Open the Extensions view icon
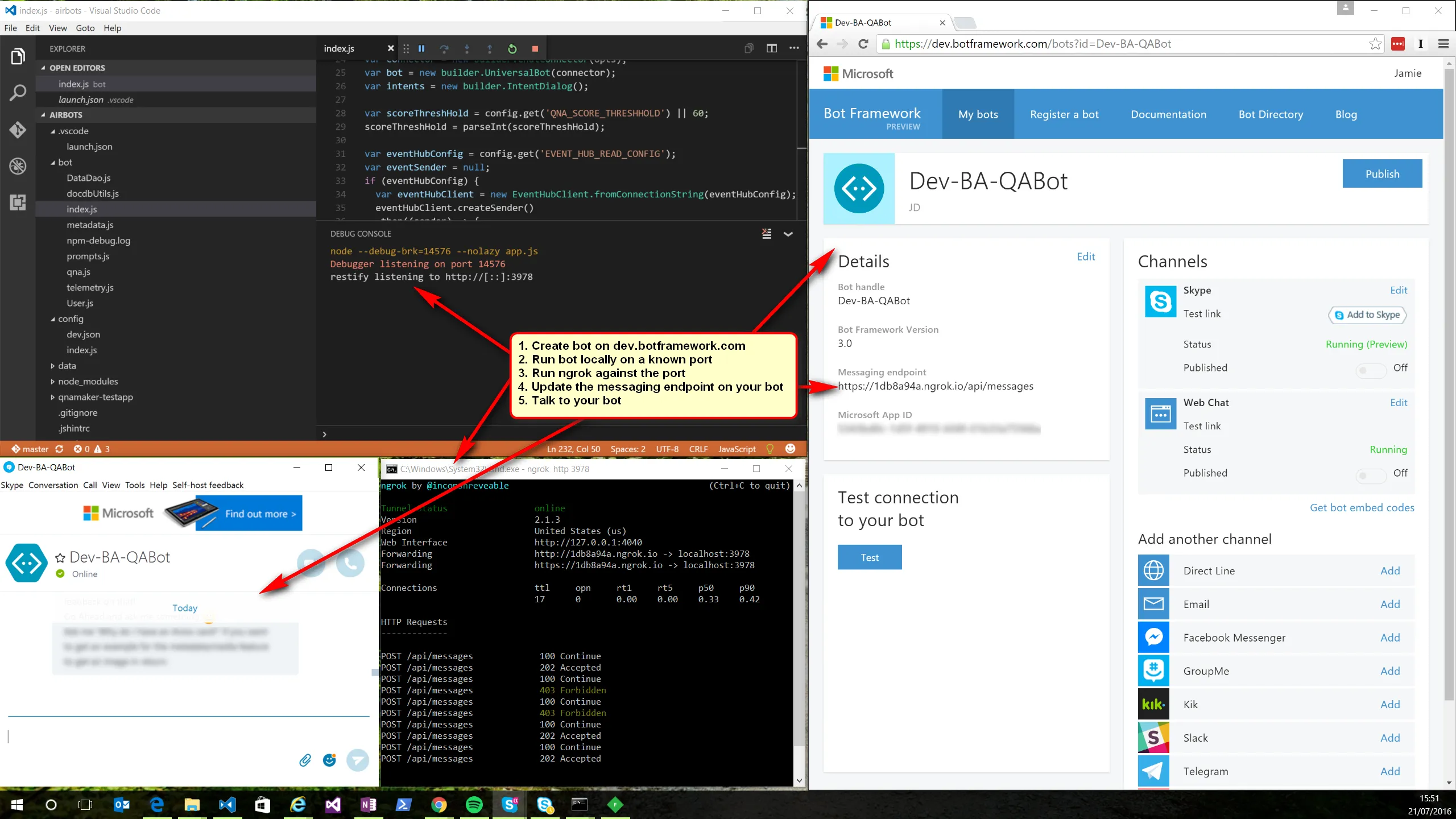The height and width of the screenshot is (819, 1456). [x=18, y=202]
